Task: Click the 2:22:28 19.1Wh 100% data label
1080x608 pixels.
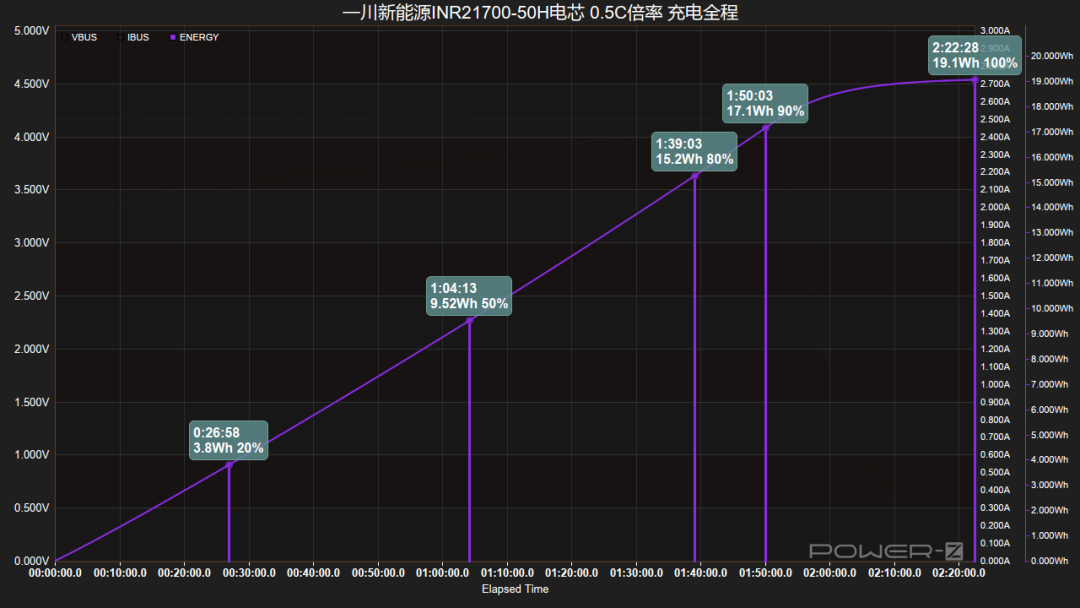Action: pos(975,55)
